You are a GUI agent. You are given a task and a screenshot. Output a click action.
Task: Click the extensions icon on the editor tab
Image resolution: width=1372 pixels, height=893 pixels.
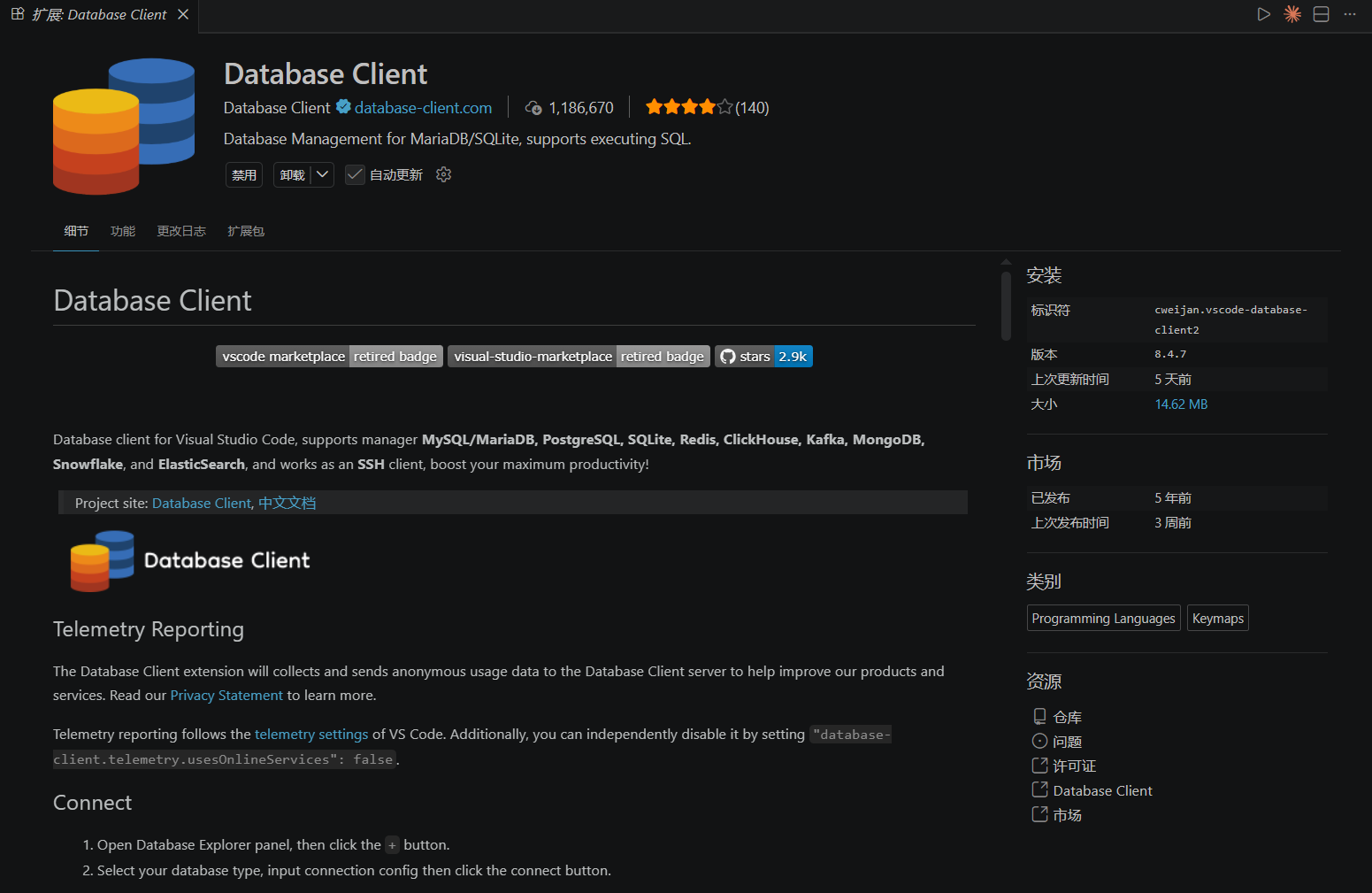click(x=18, y=14)
